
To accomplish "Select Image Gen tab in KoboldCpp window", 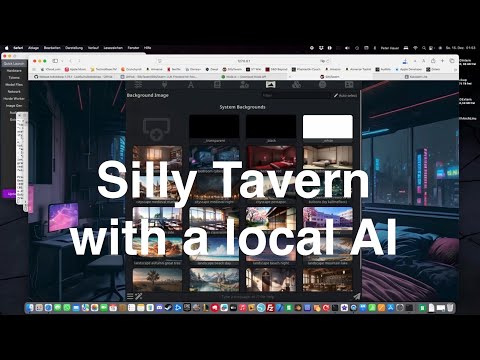I will (14, 106).
